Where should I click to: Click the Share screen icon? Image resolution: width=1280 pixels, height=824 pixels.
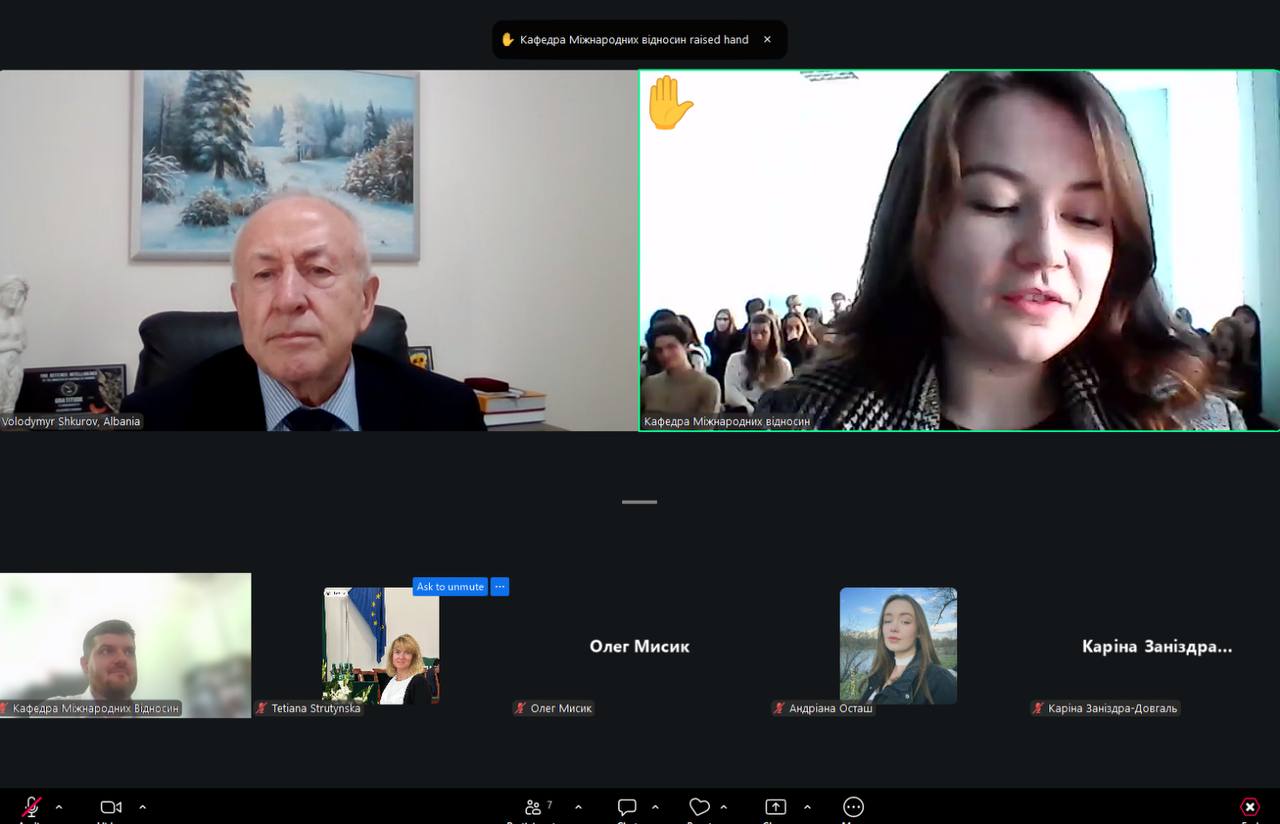point(775,807)
